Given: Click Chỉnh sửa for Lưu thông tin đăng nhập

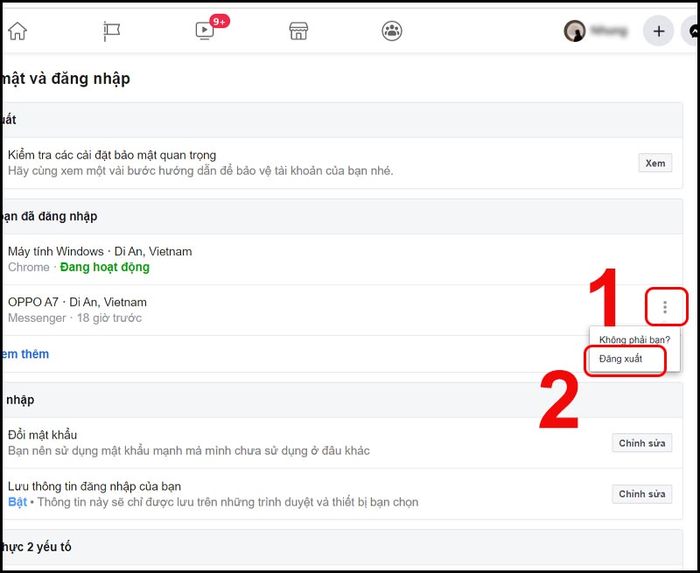Looking at the screenshot, I should [642, 494].
